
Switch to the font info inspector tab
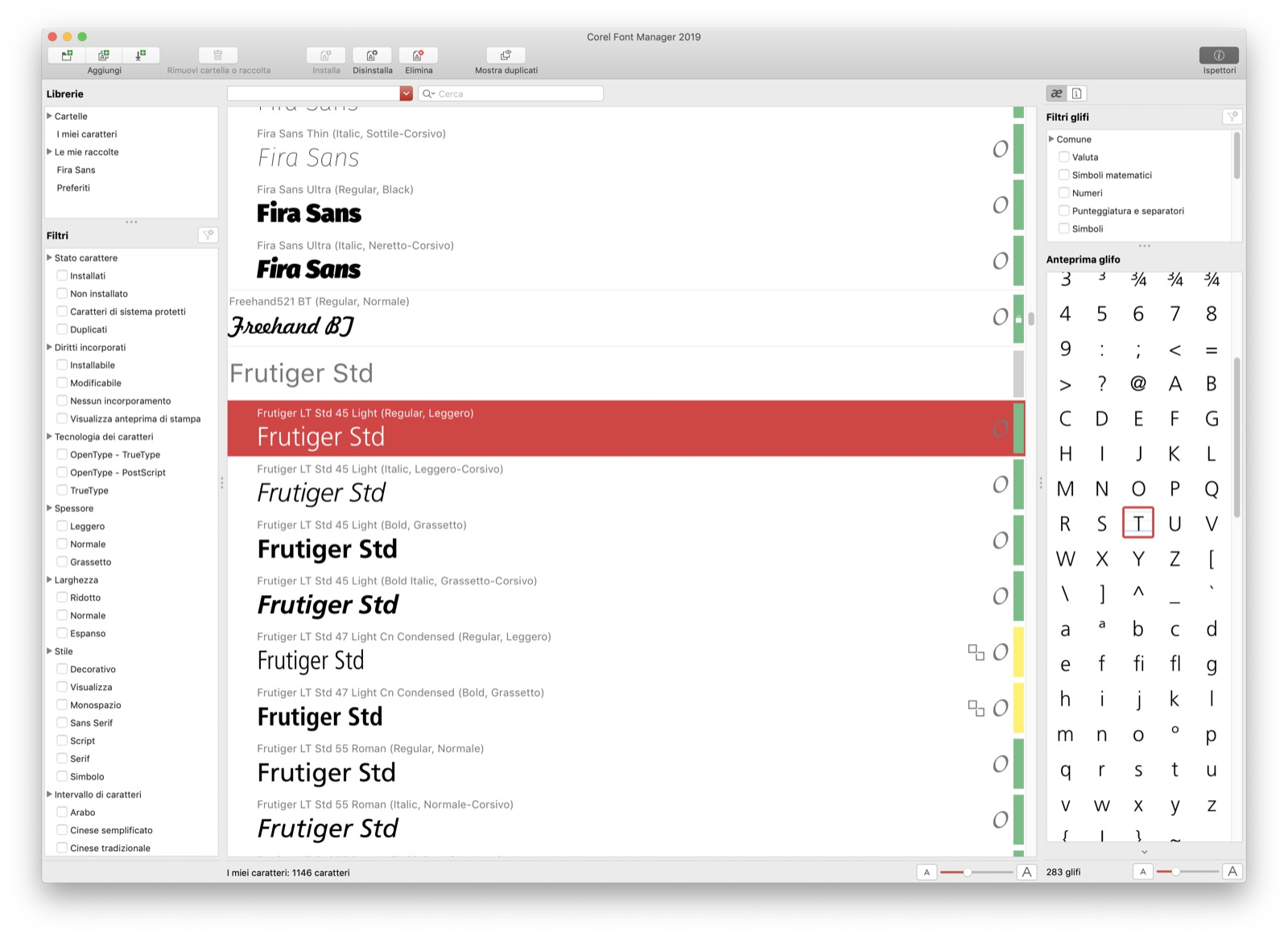coord(1077,93)
